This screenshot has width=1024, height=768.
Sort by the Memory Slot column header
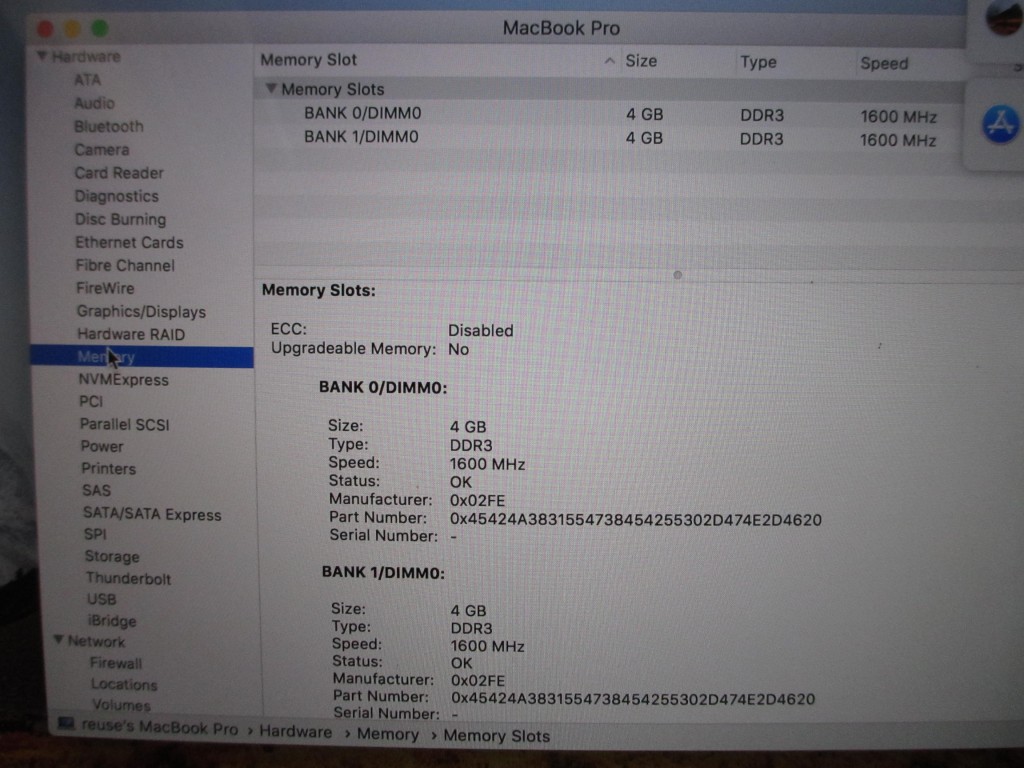tap(309, 60)
